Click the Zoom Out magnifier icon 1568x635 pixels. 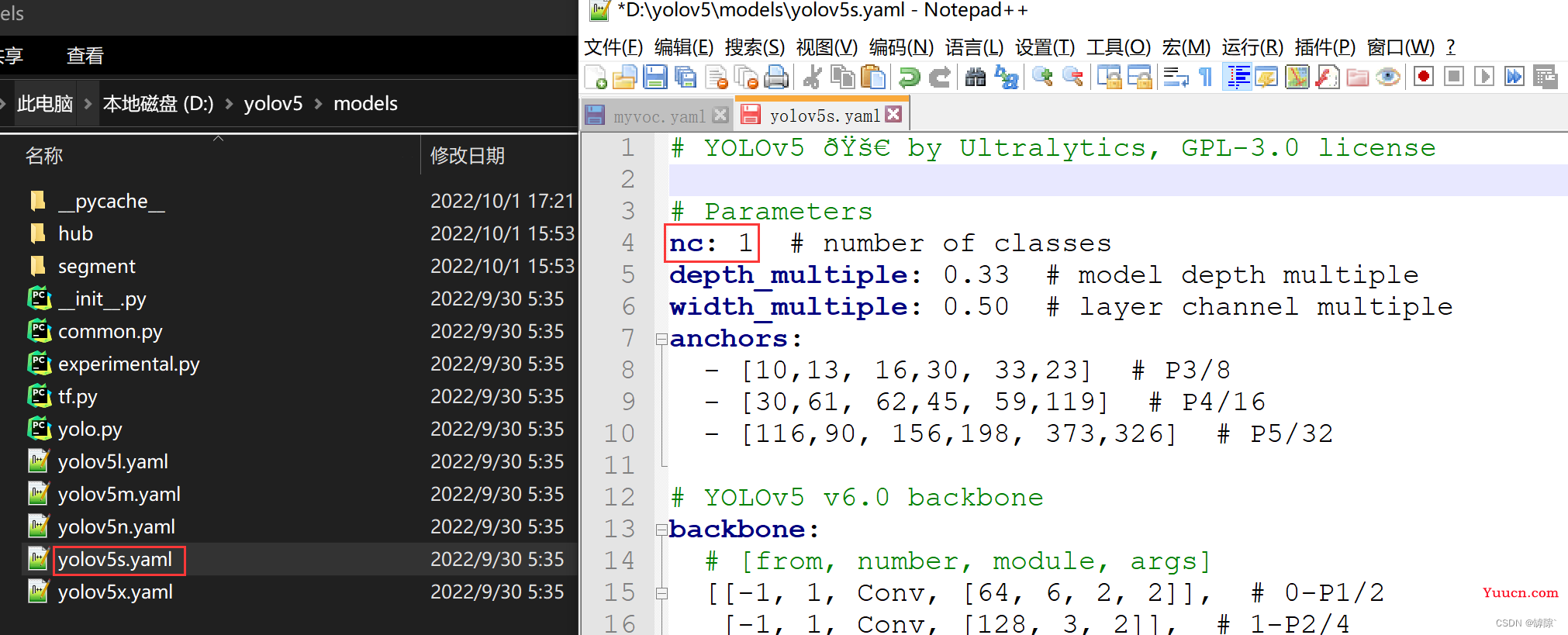pos(1073,77)
